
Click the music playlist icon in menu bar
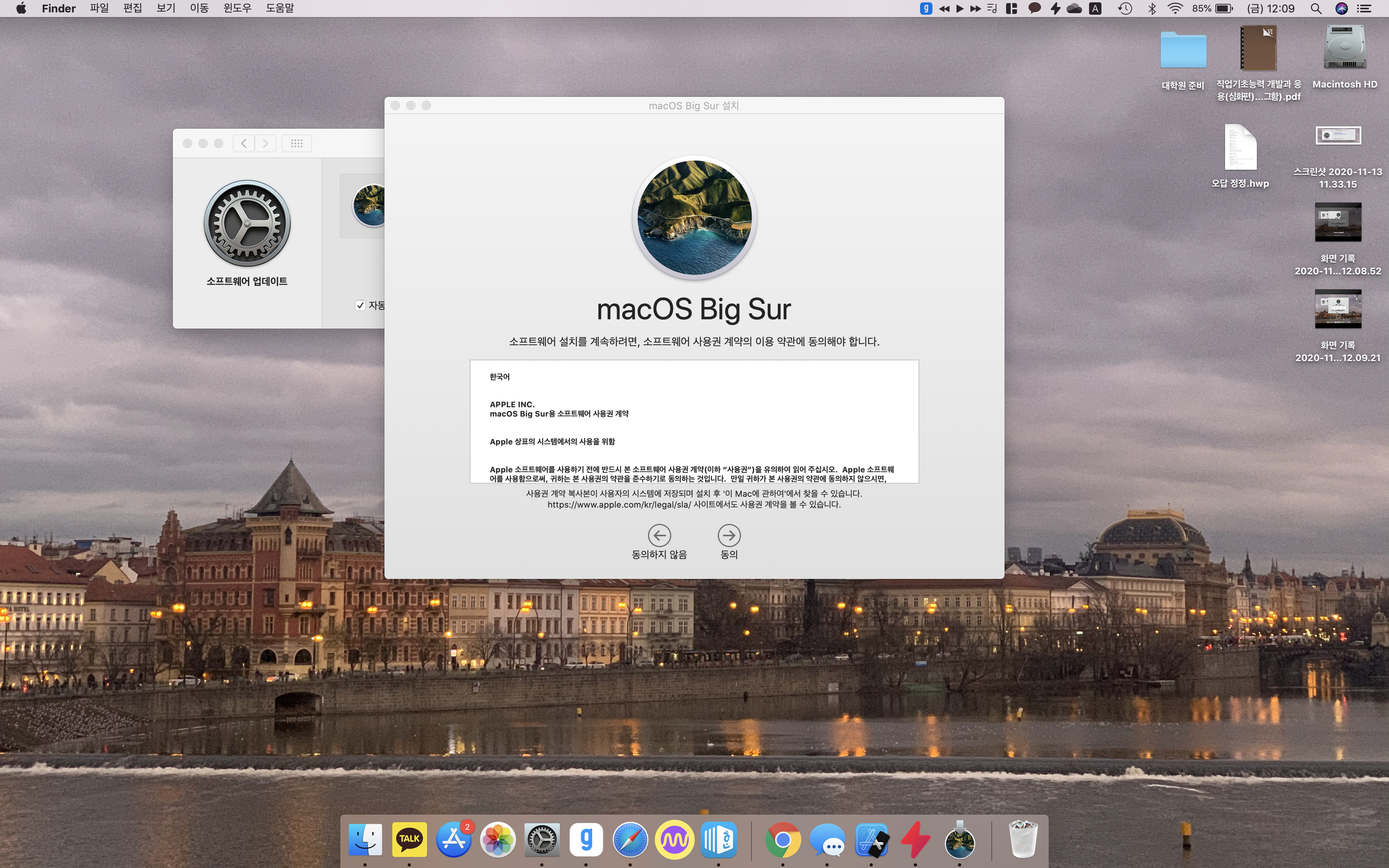992,8
